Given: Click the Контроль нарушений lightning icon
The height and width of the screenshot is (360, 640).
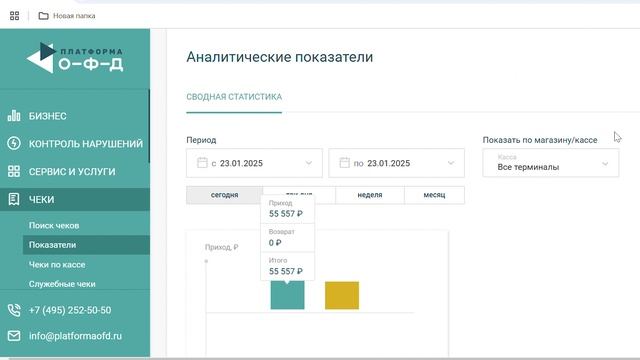Looking at the screenshot, I should [14, 143].
